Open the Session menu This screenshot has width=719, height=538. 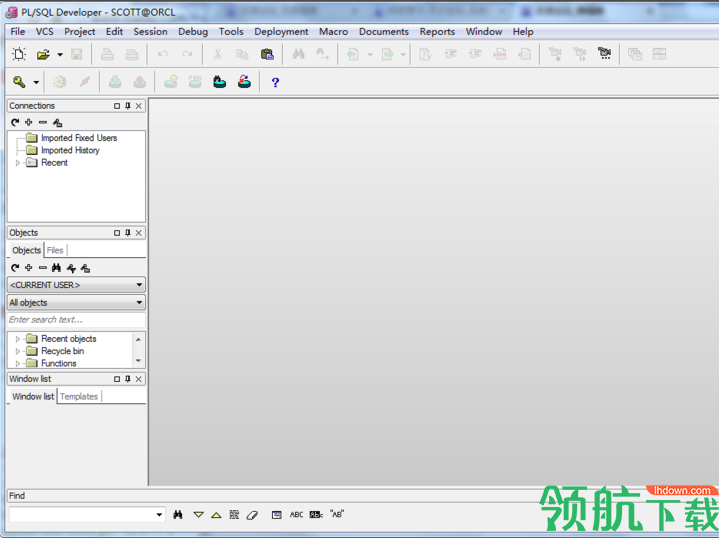click(150, 32)
